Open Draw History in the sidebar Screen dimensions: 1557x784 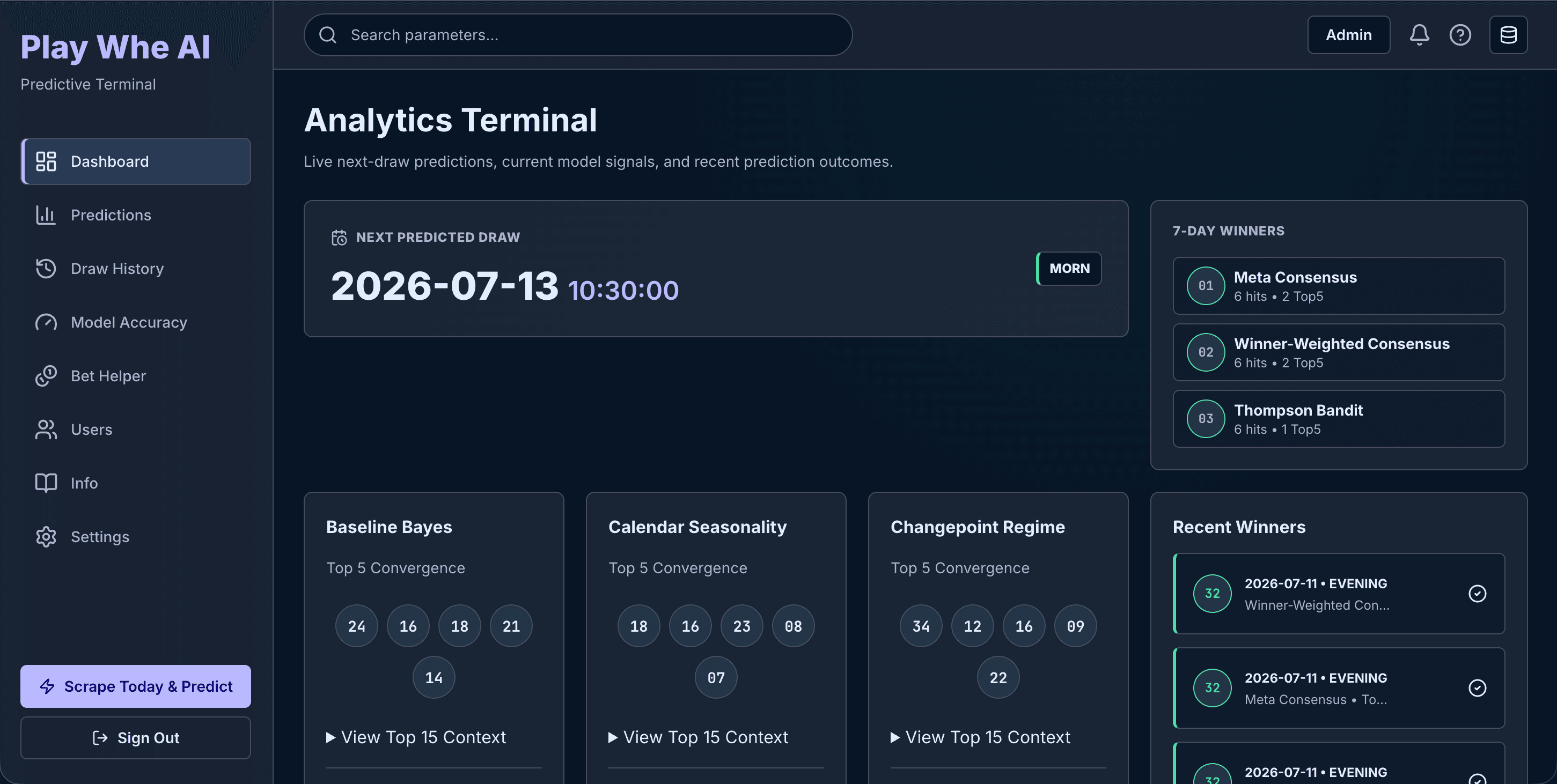(136, 269)
